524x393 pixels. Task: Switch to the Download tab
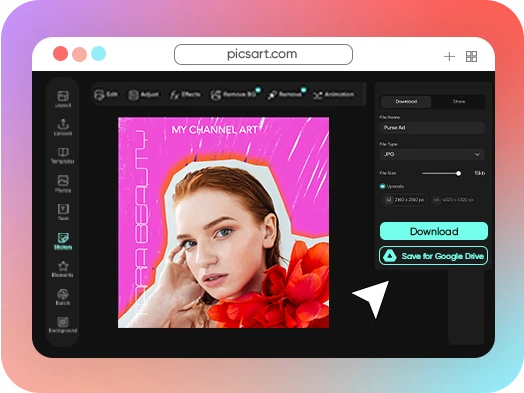(406, 102)
